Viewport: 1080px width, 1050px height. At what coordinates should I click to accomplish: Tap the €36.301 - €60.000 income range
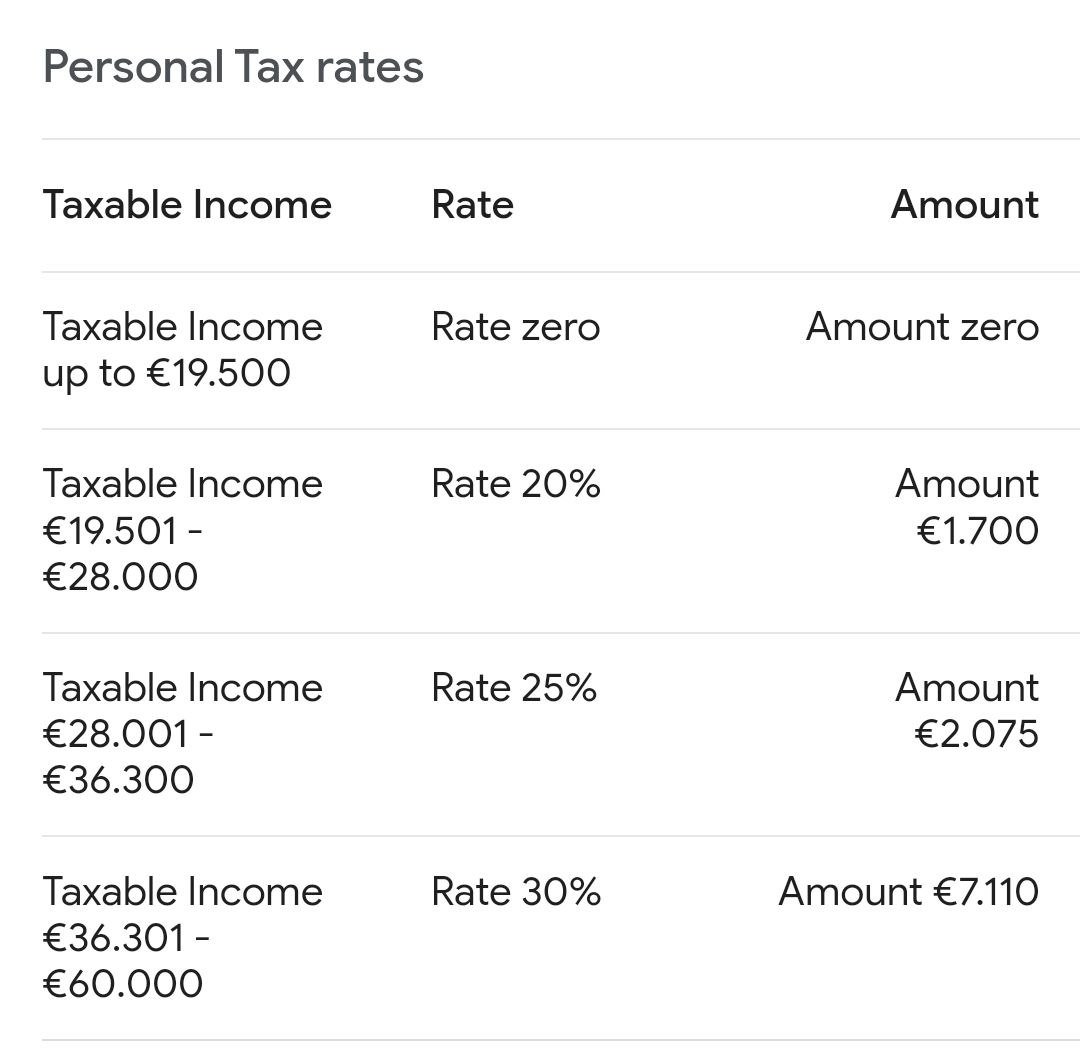coord(126,961)
